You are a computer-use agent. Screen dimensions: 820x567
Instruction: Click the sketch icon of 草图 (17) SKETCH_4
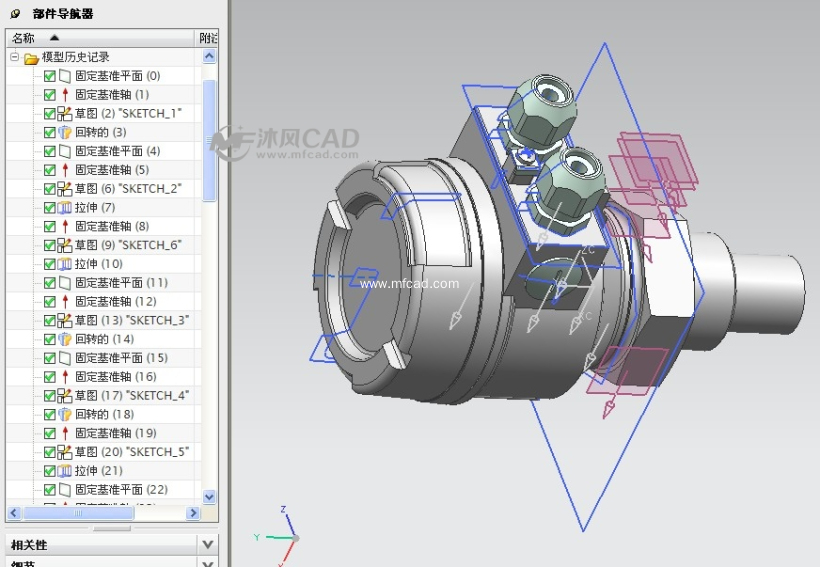pyautogui.click(x=64, y=396)
